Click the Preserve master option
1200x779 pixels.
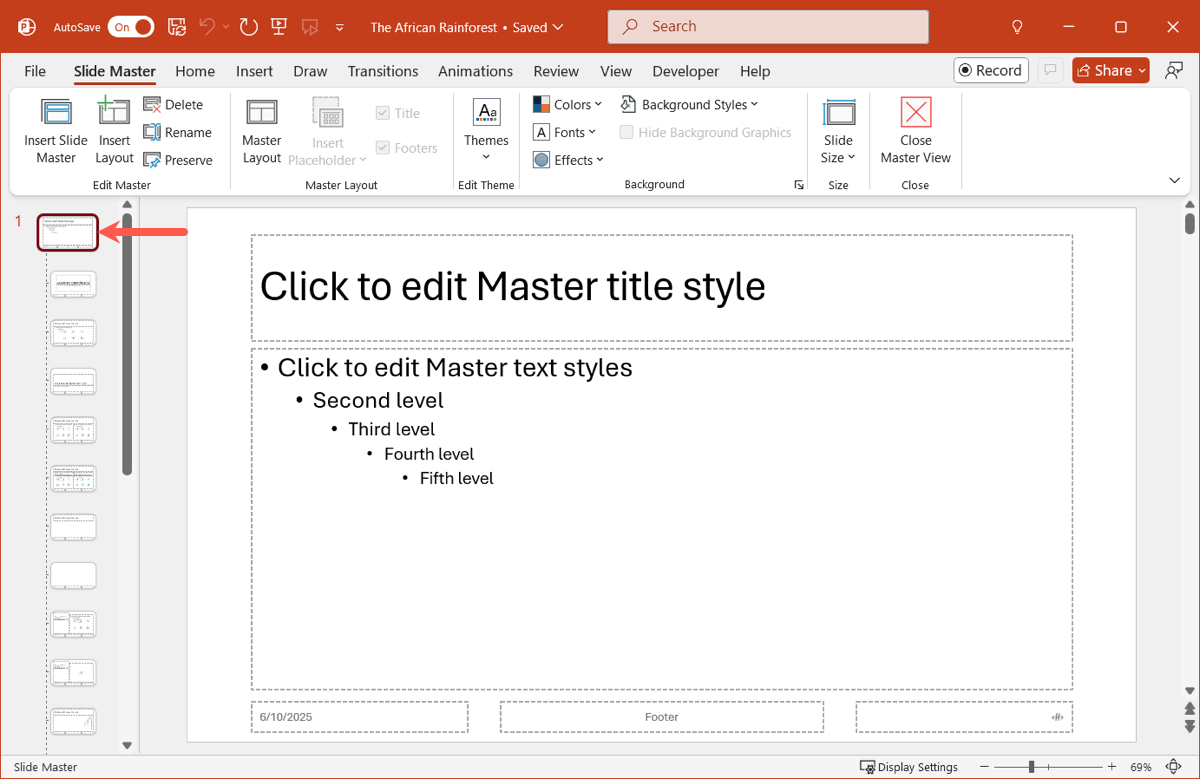pos(177,160)
